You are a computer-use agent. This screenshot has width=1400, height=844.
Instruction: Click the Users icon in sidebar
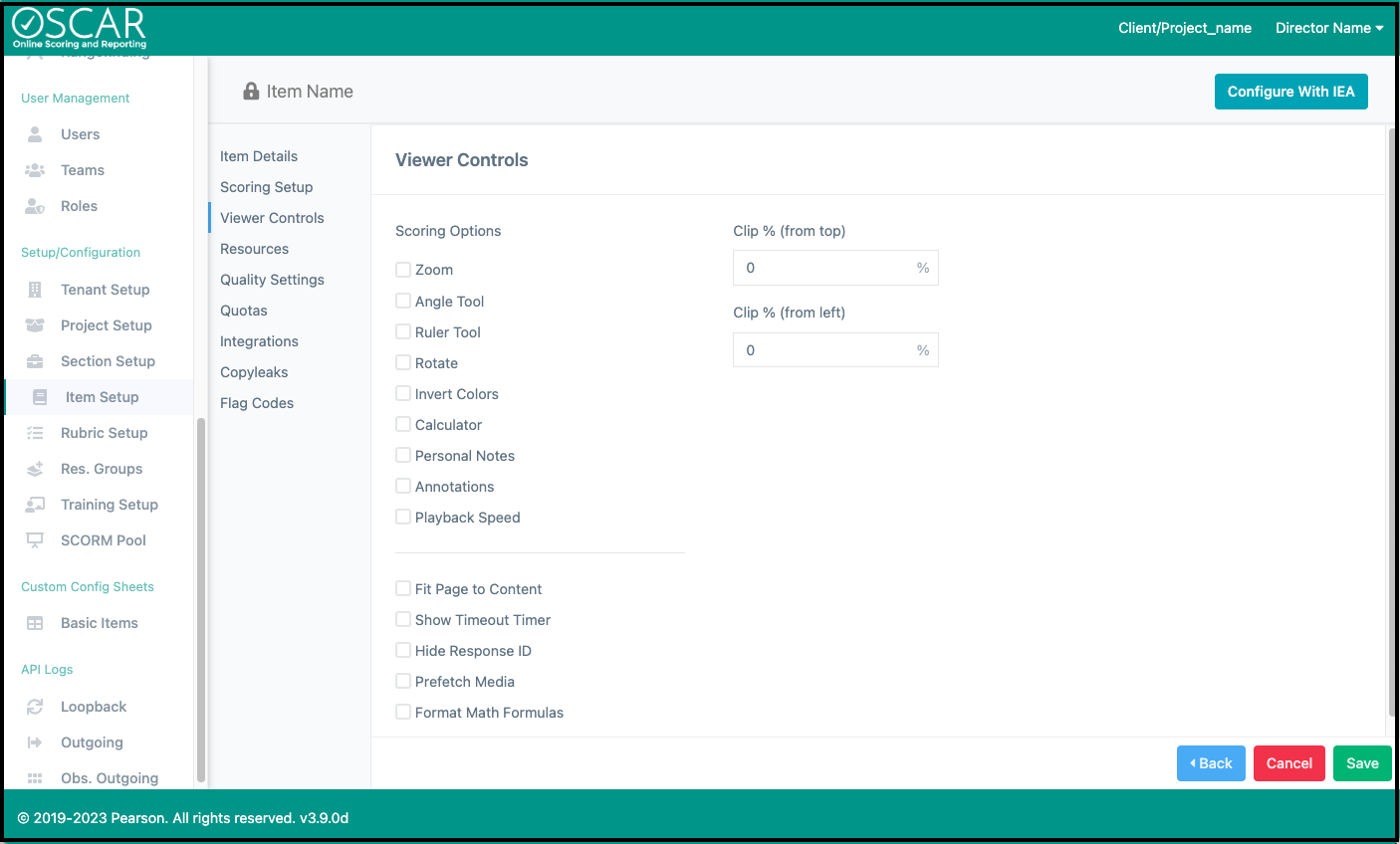tap(35, 134)
